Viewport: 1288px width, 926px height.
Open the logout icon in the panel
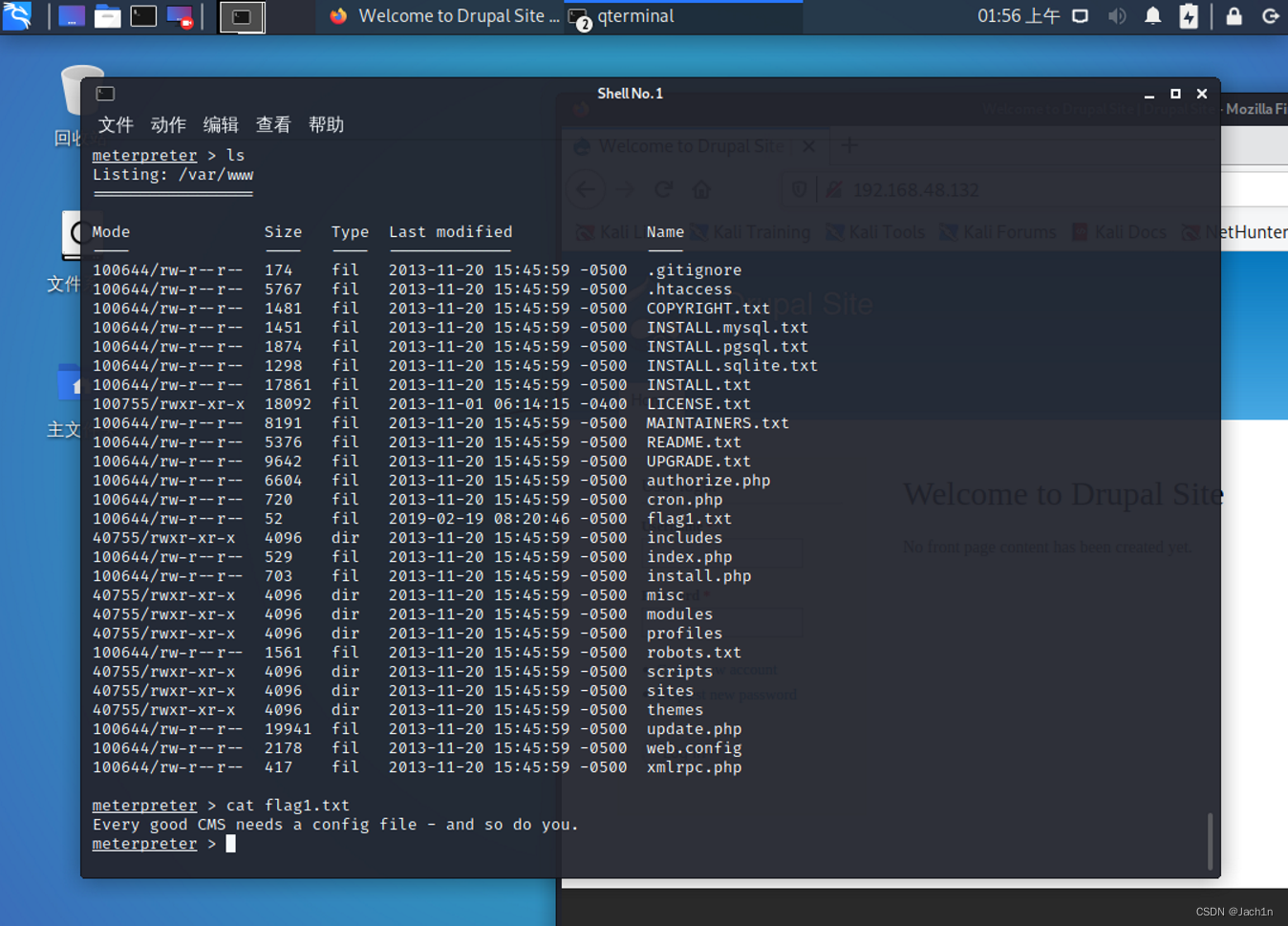pos(1270,16)
